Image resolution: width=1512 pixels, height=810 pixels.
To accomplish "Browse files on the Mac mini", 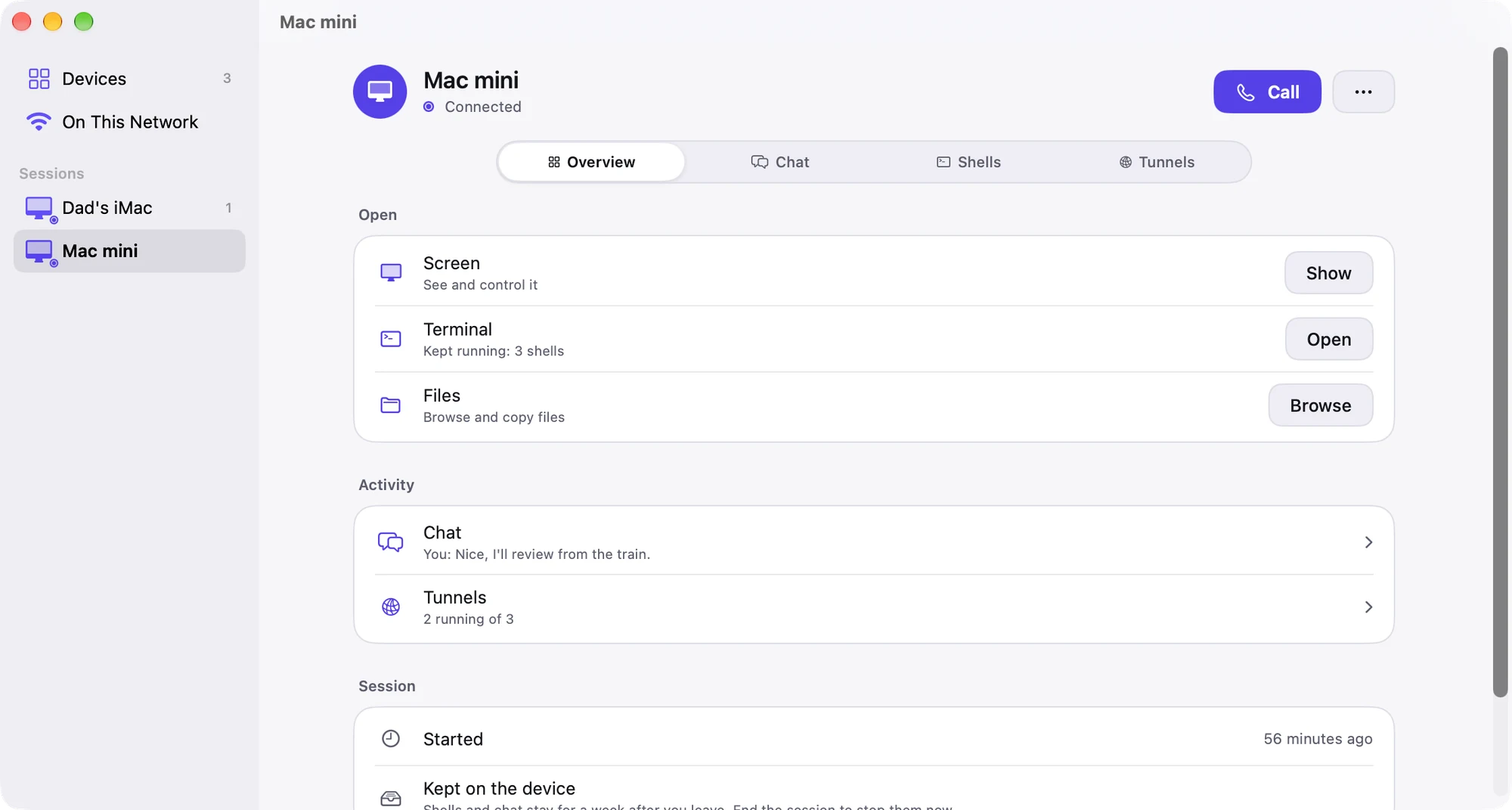I will tap(1320, 405).
